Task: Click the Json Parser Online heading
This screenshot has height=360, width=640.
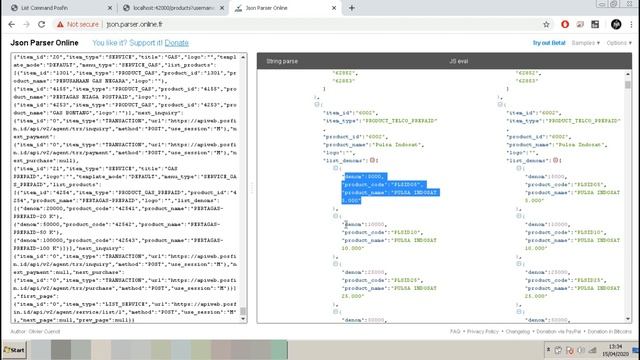Action: pos(44,43)
